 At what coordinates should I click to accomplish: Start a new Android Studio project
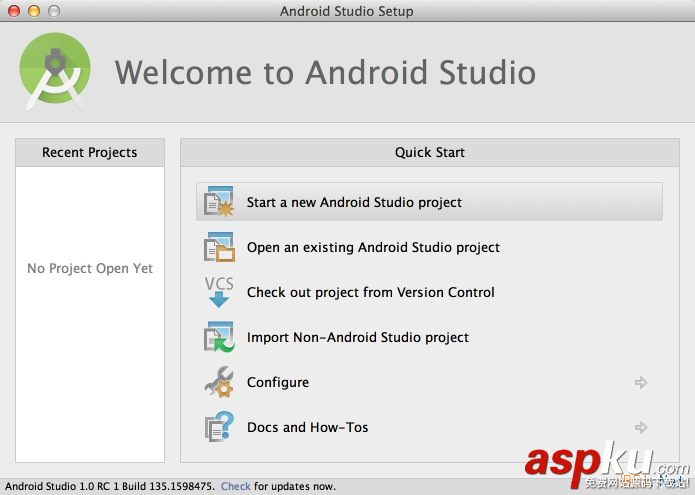pos(429,202)
